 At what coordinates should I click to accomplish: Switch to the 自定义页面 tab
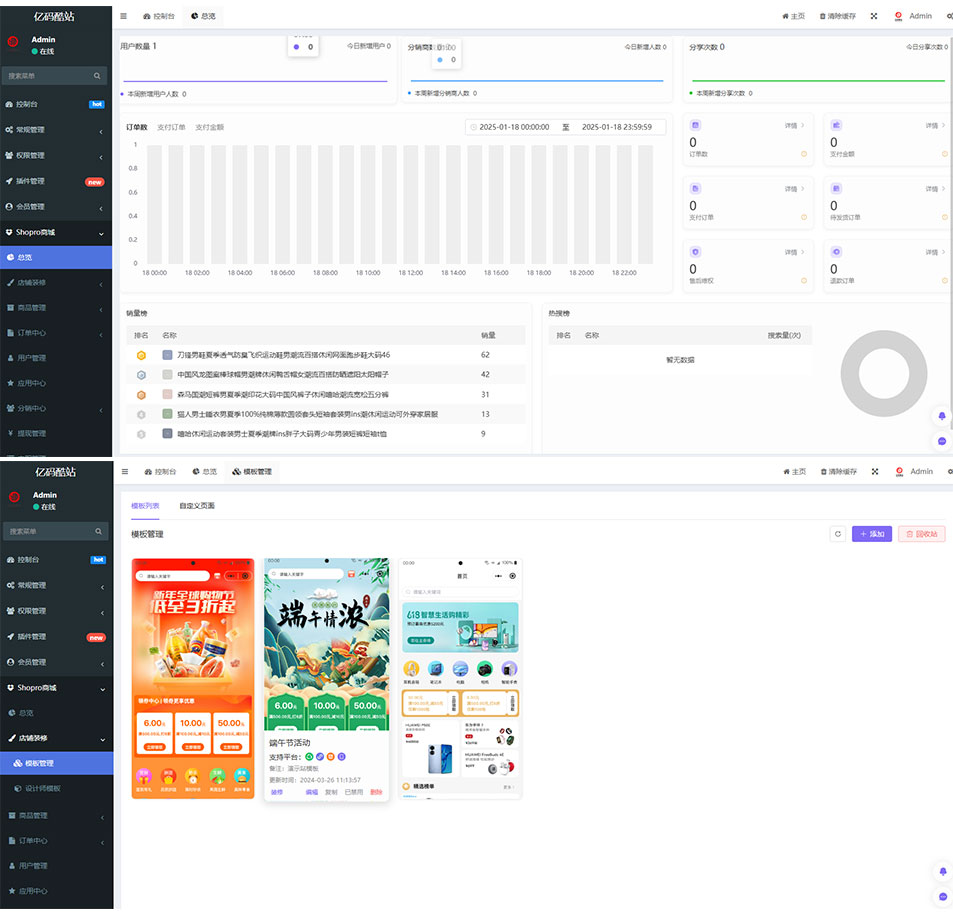pos(197,506)
